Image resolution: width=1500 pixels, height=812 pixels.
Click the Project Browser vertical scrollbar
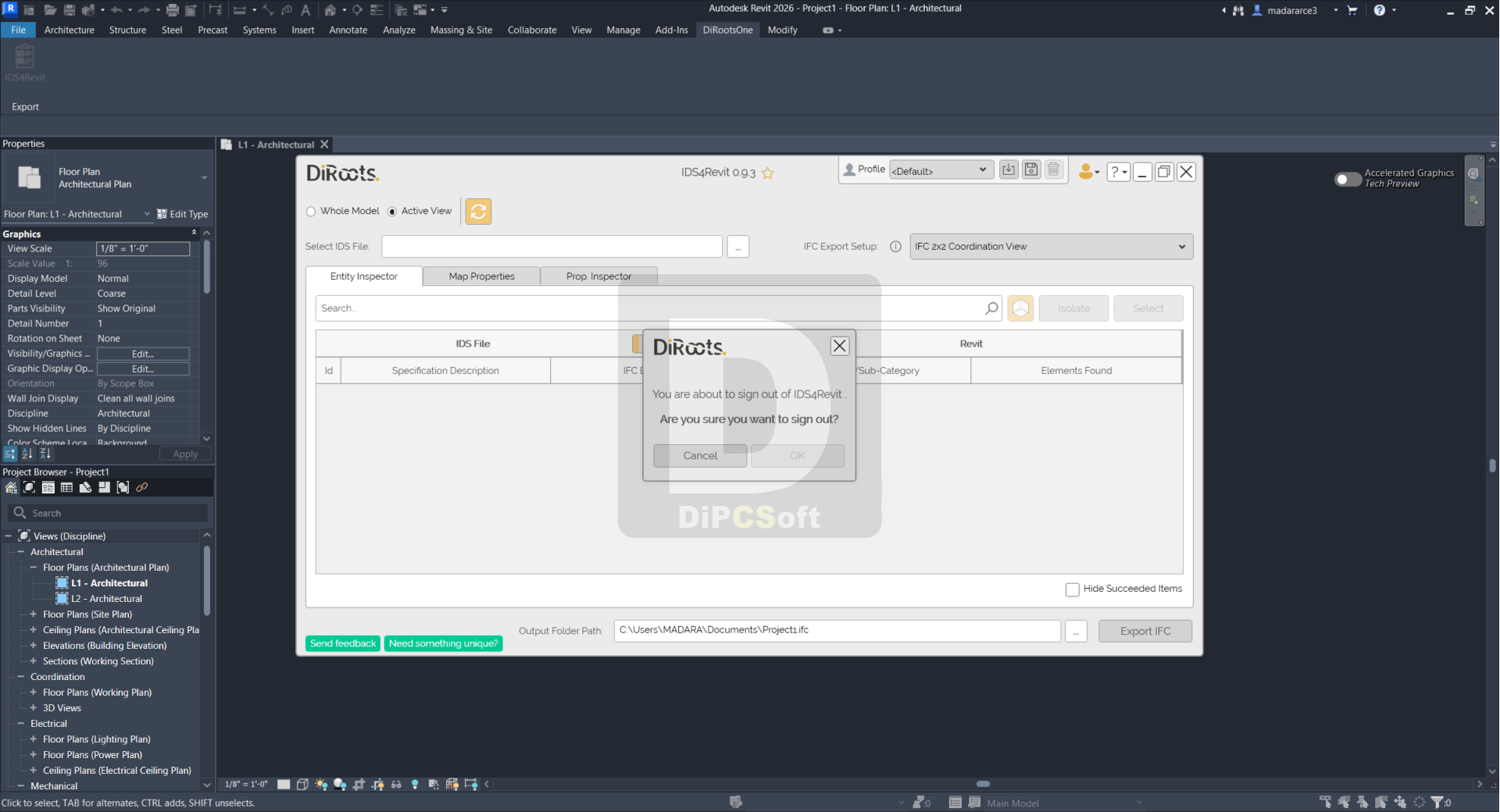pyautogui.click(x=207, y=582)
